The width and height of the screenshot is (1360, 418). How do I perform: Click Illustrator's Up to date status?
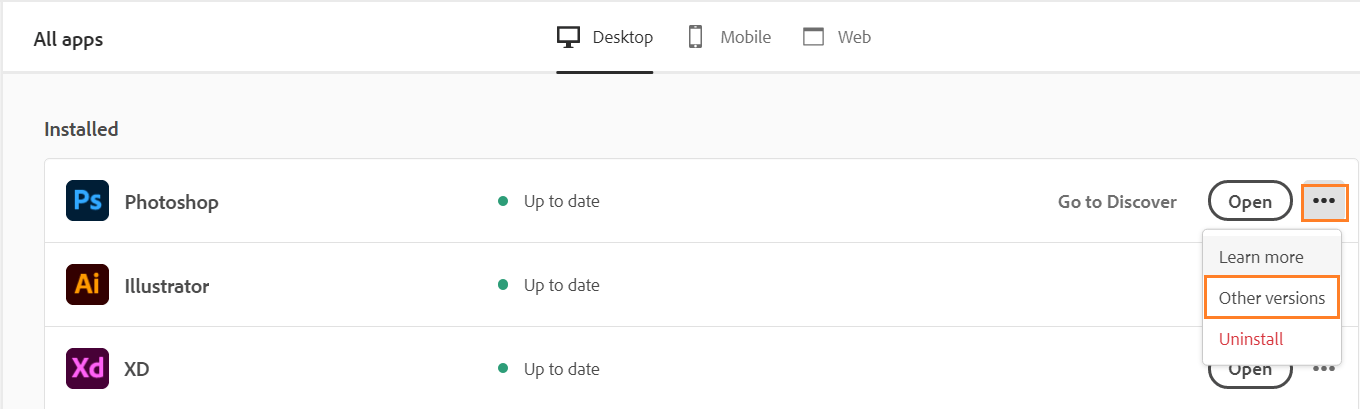[561, 285]
